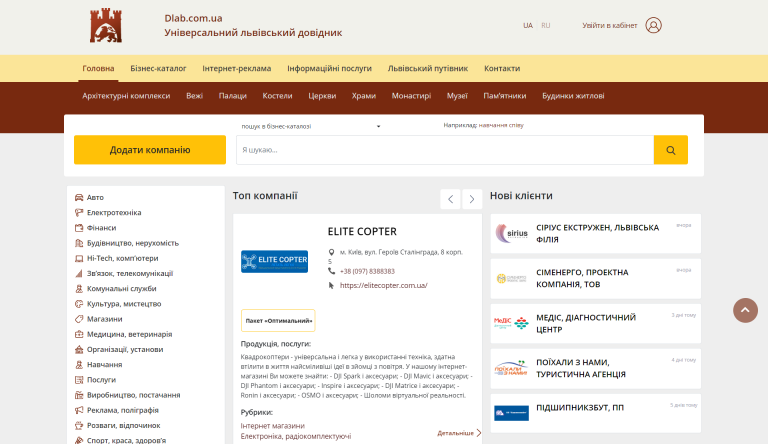Select Архітектурні комплекси in the brown bar
The image size is (768, 444).
coord(126,96)
